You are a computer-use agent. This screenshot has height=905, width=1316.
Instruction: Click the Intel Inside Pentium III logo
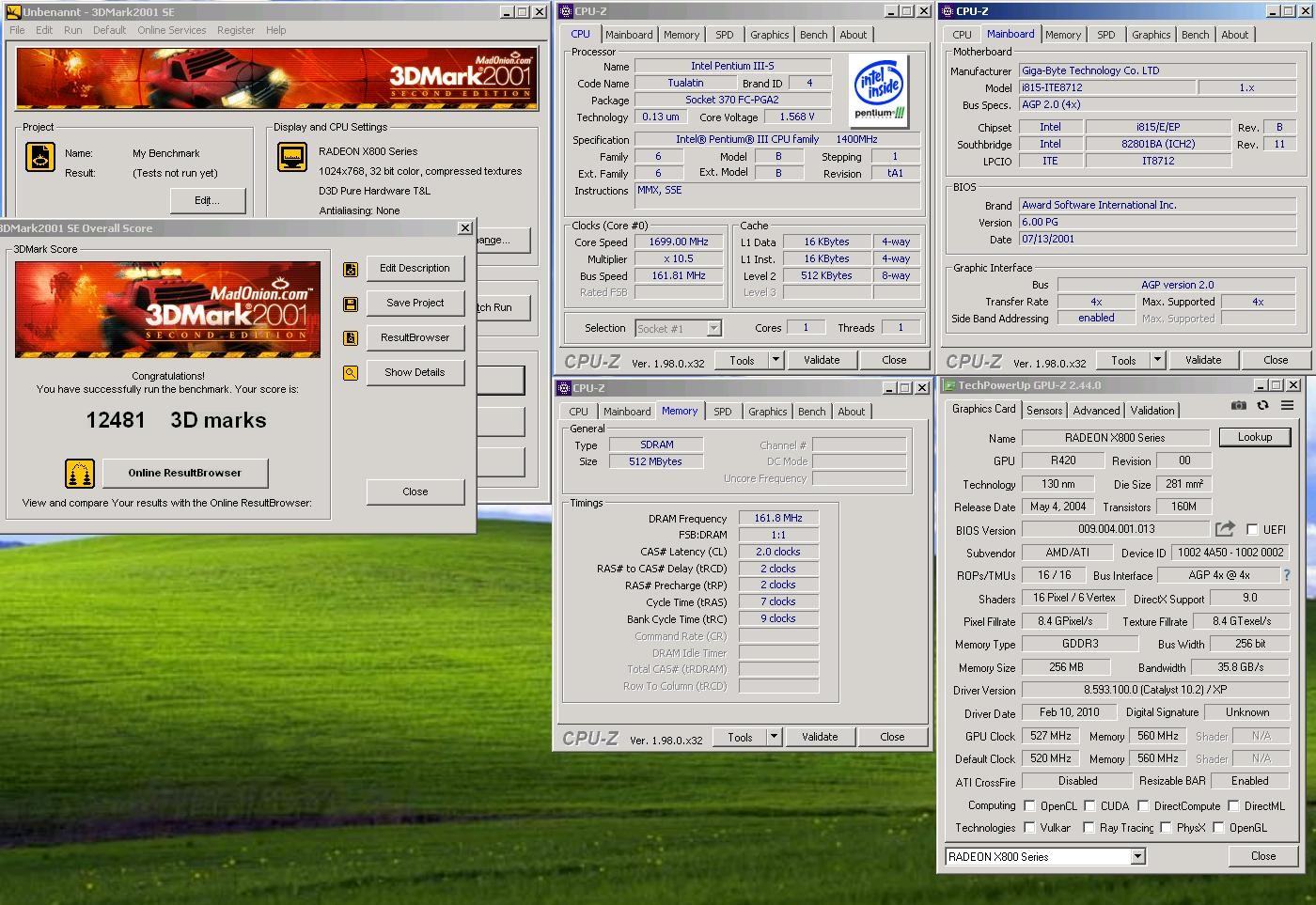pos(880,90)
